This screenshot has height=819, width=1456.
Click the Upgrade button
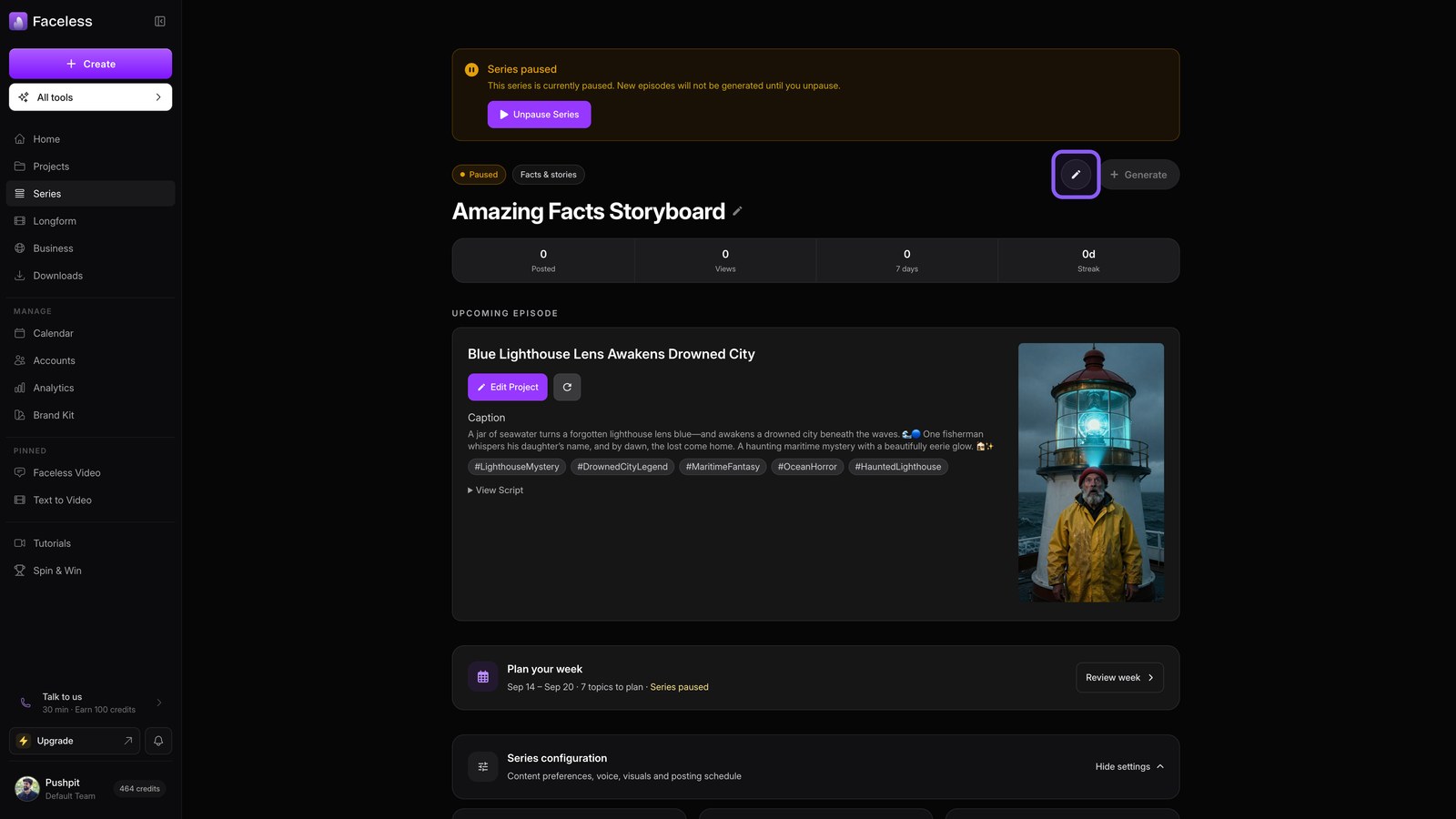[x=75, y=741]
